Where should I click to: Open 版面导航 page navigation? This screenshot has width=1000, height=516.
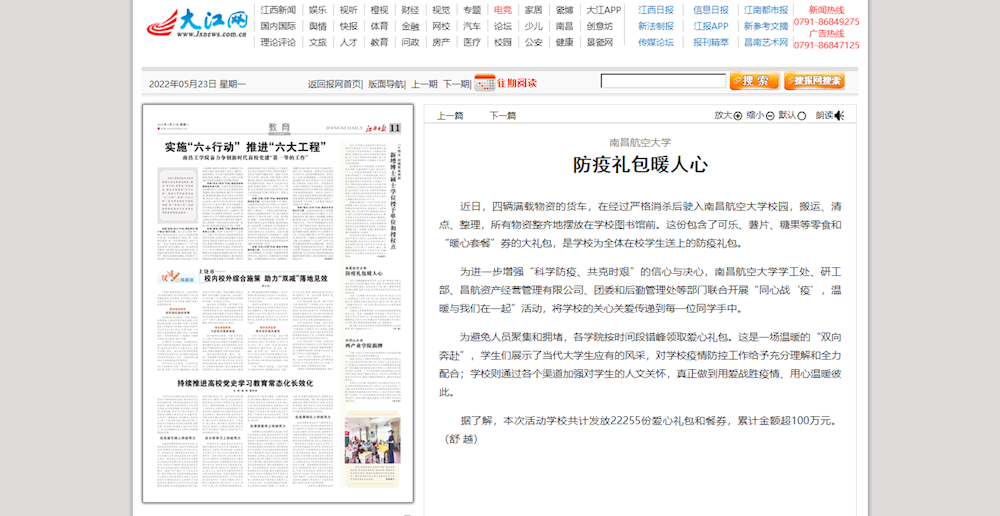(x=386, y=84)
